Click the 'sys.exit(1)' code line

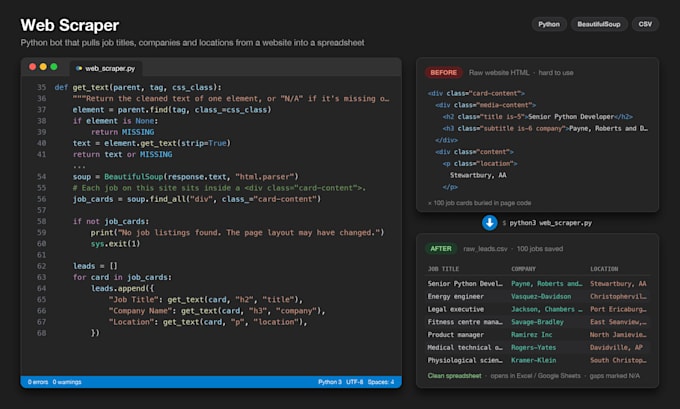click(115, 244)
